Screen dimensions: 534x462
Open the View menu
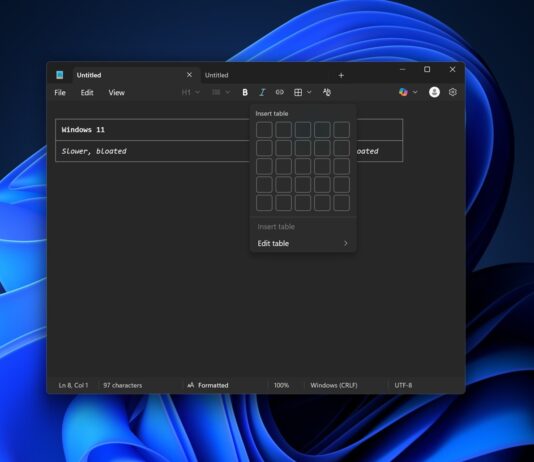(x=116, y=93)
